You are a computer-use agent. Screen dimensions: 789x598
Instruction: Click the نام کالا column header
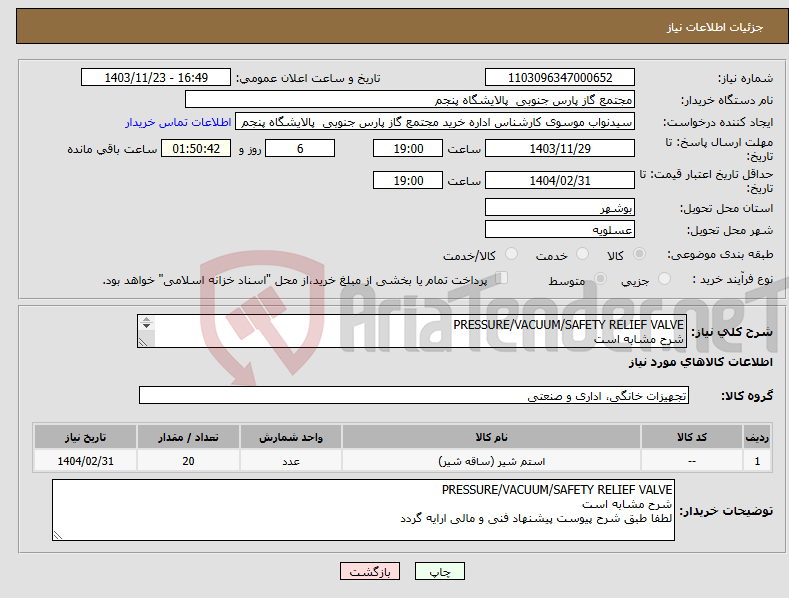[491, 437]
